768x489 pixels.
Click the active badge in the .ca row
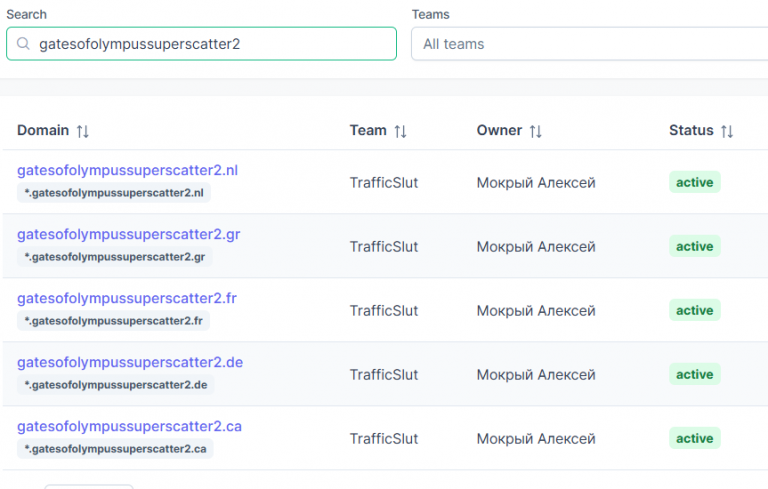(x=695, y=438)
